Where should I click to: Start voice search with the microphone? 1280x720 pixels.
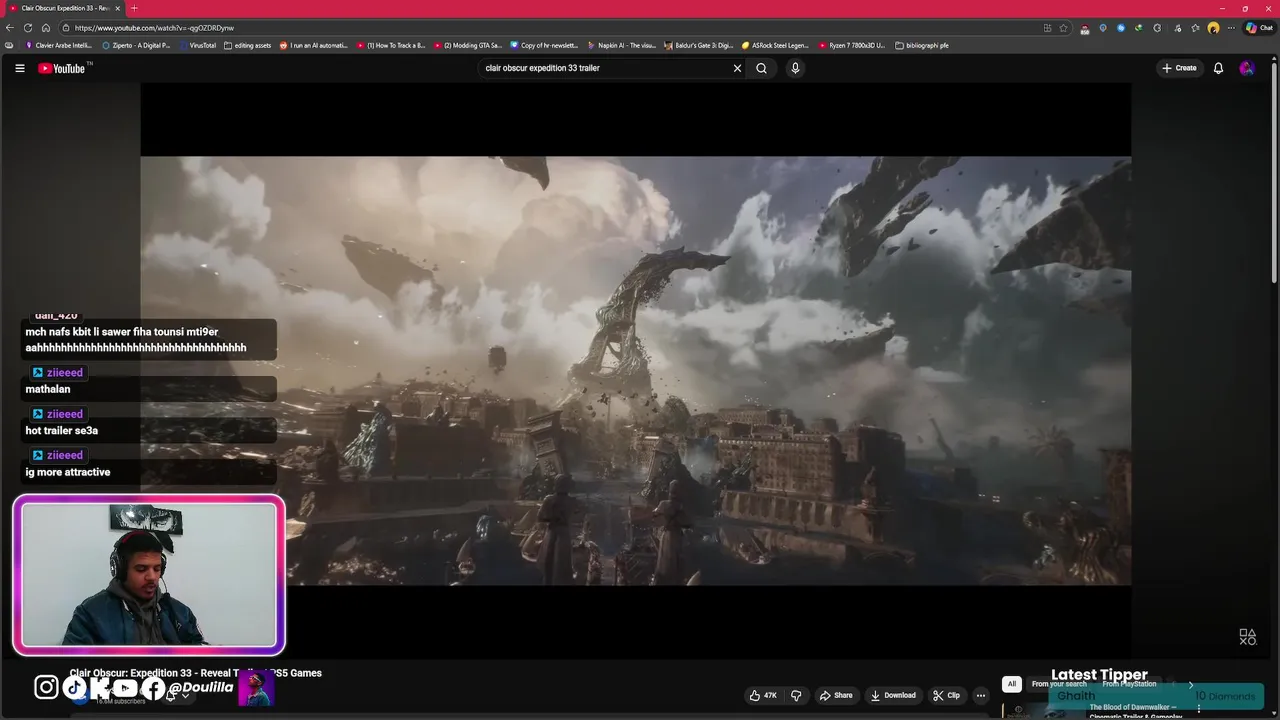pyautogui.click(x=795, y=68)
